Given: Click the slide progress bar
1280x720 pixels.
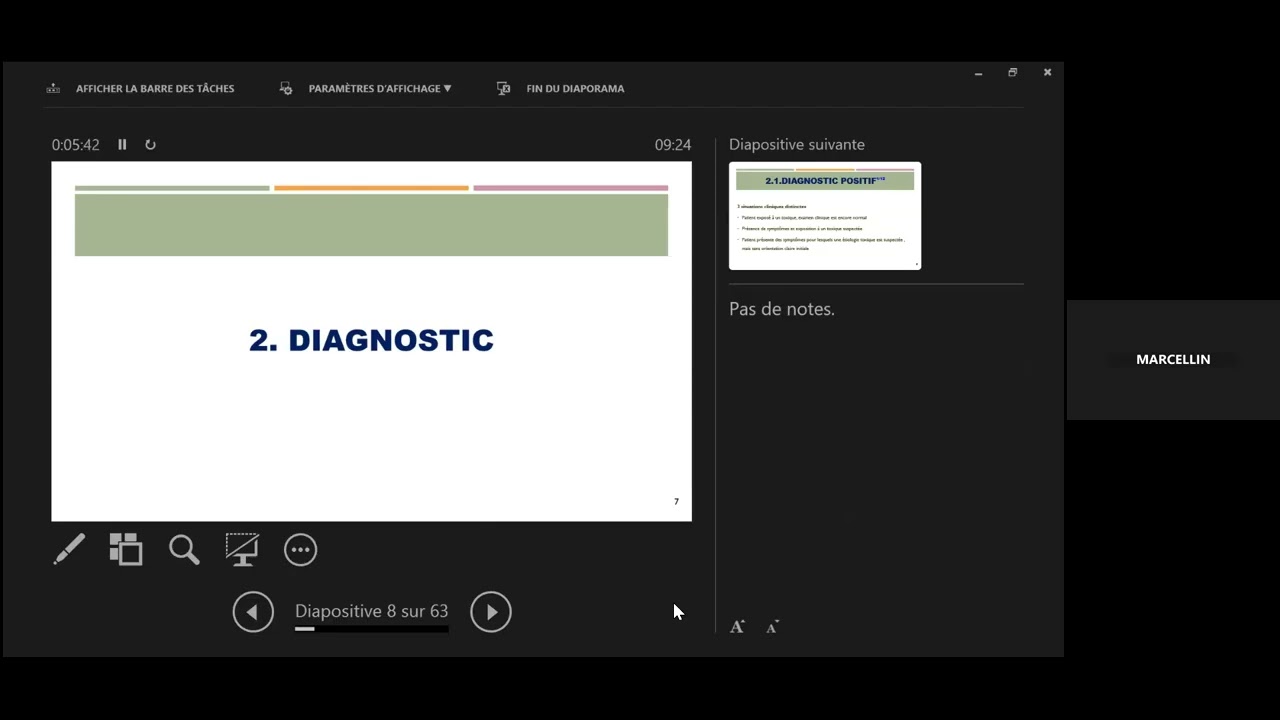Looking at the screenshot, I should pos(371,629).
